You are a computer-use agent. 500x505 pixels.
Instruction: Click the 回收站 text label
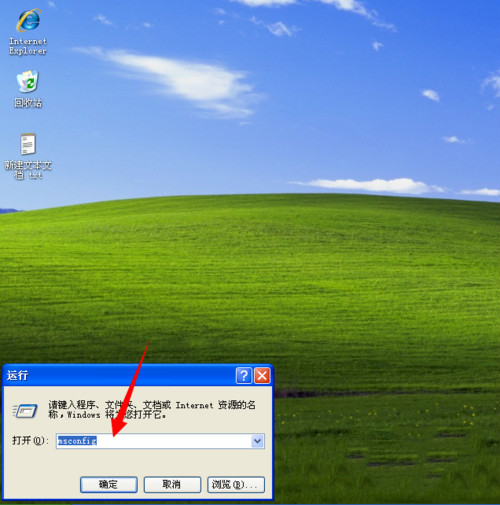tap(28, 103)
